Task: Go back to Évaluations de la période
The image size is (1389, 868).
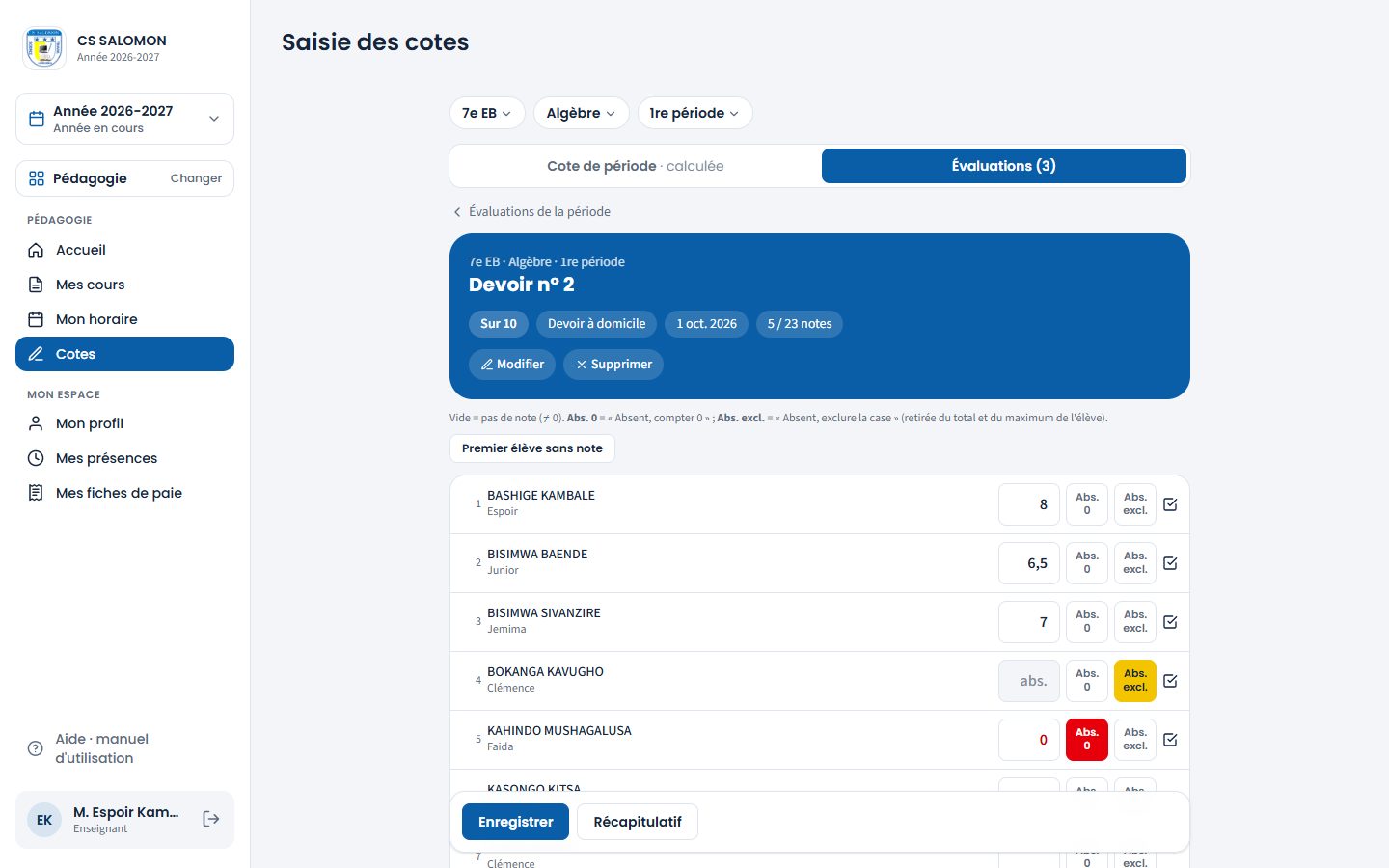Action: pos(531,211)
